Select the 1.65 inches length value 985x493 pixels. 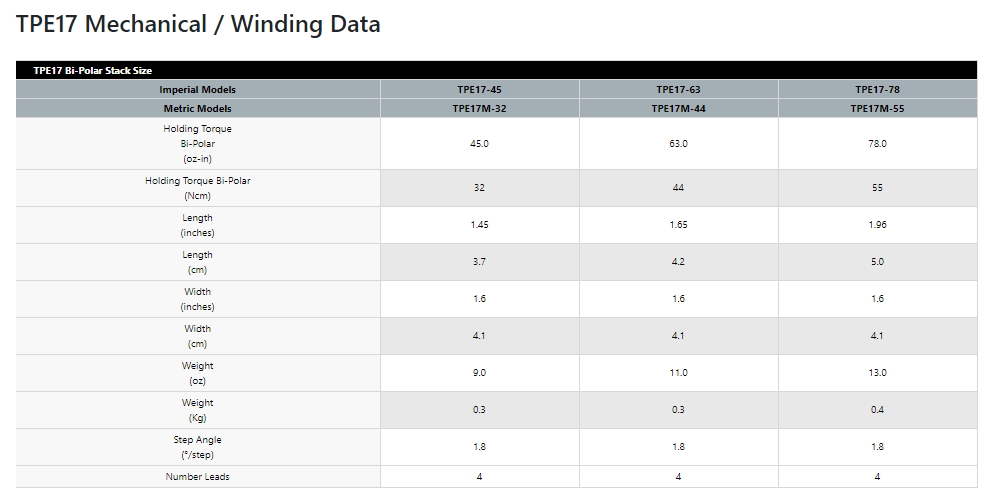(678, 225)
